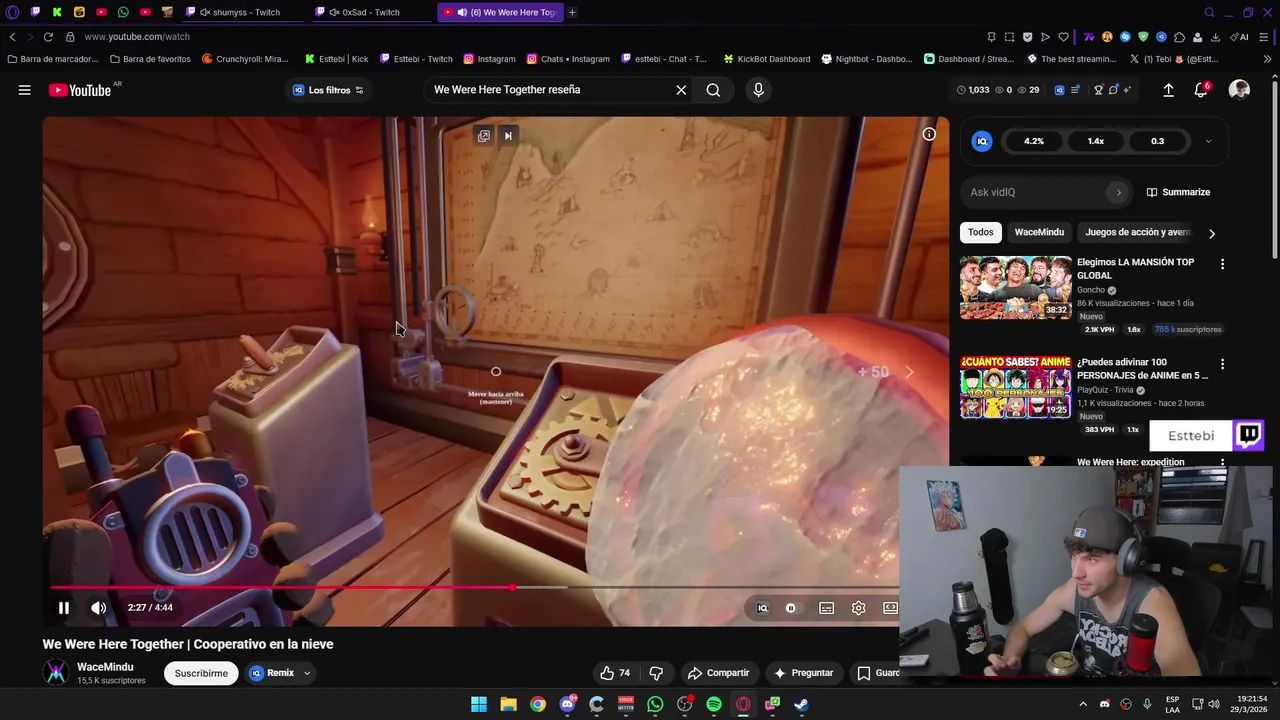This screenshot has height=720, width=1280.
Task: Run search with the magnifier button
Action: tap(713, 90)
